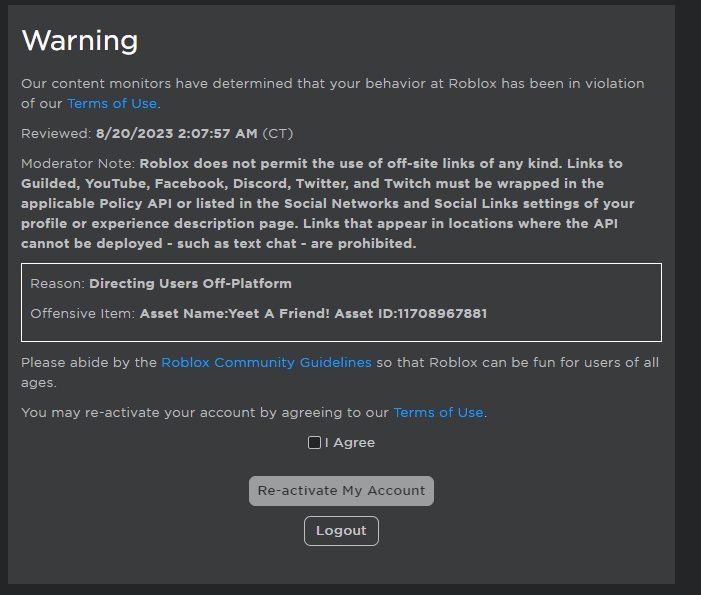Select the Warning heading text
This screenshot has width=701, height=595.
(80, 40)
